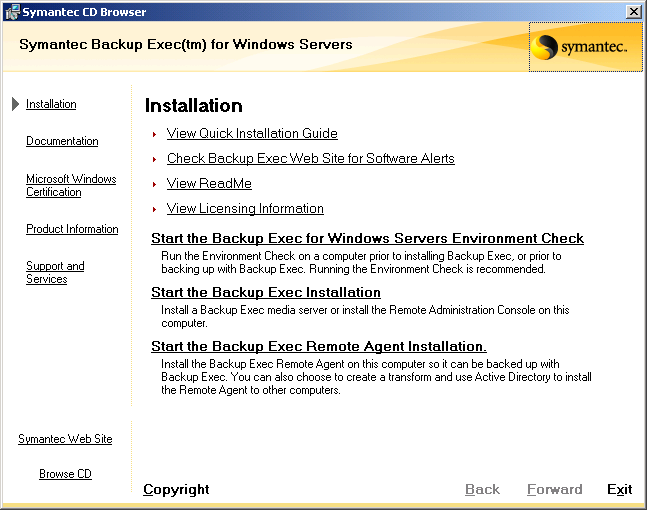Start the Backup Exec Environment Check
The width and height of the screenshot is (647, 510).
[x=367, y=238]
